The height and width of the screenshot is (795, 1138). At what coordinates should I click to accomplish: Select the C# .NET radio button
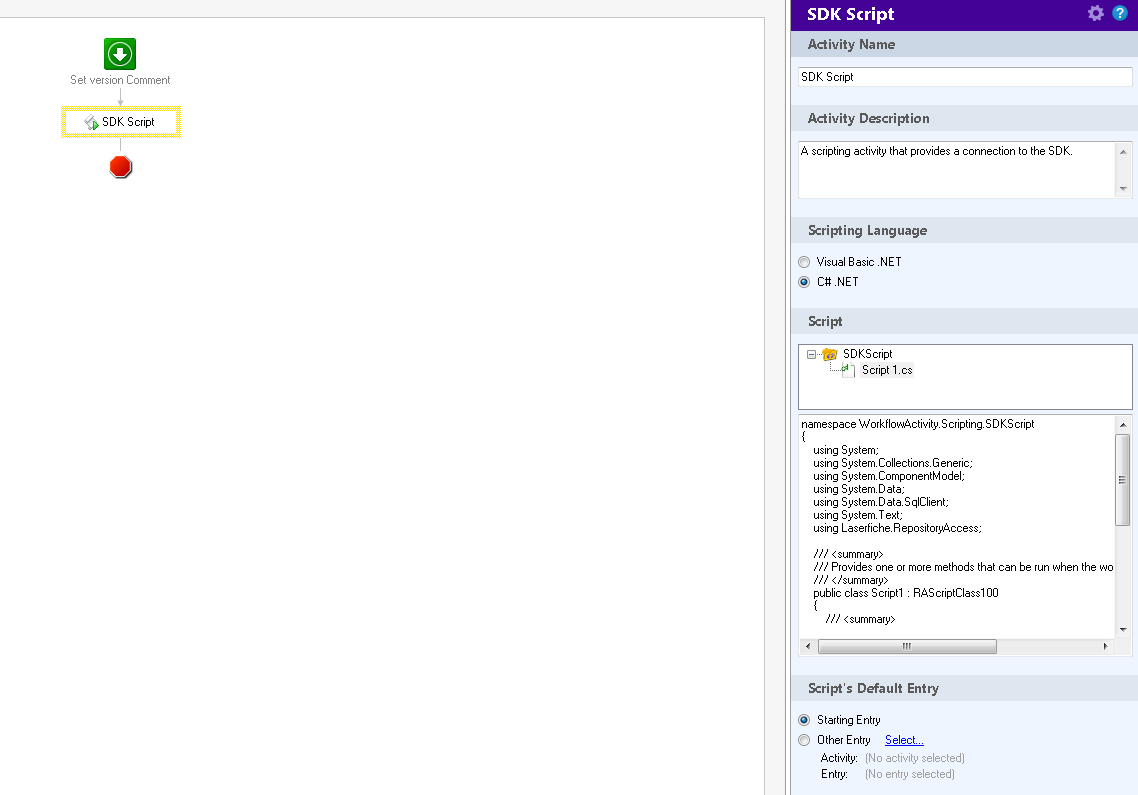coord(805,282)
